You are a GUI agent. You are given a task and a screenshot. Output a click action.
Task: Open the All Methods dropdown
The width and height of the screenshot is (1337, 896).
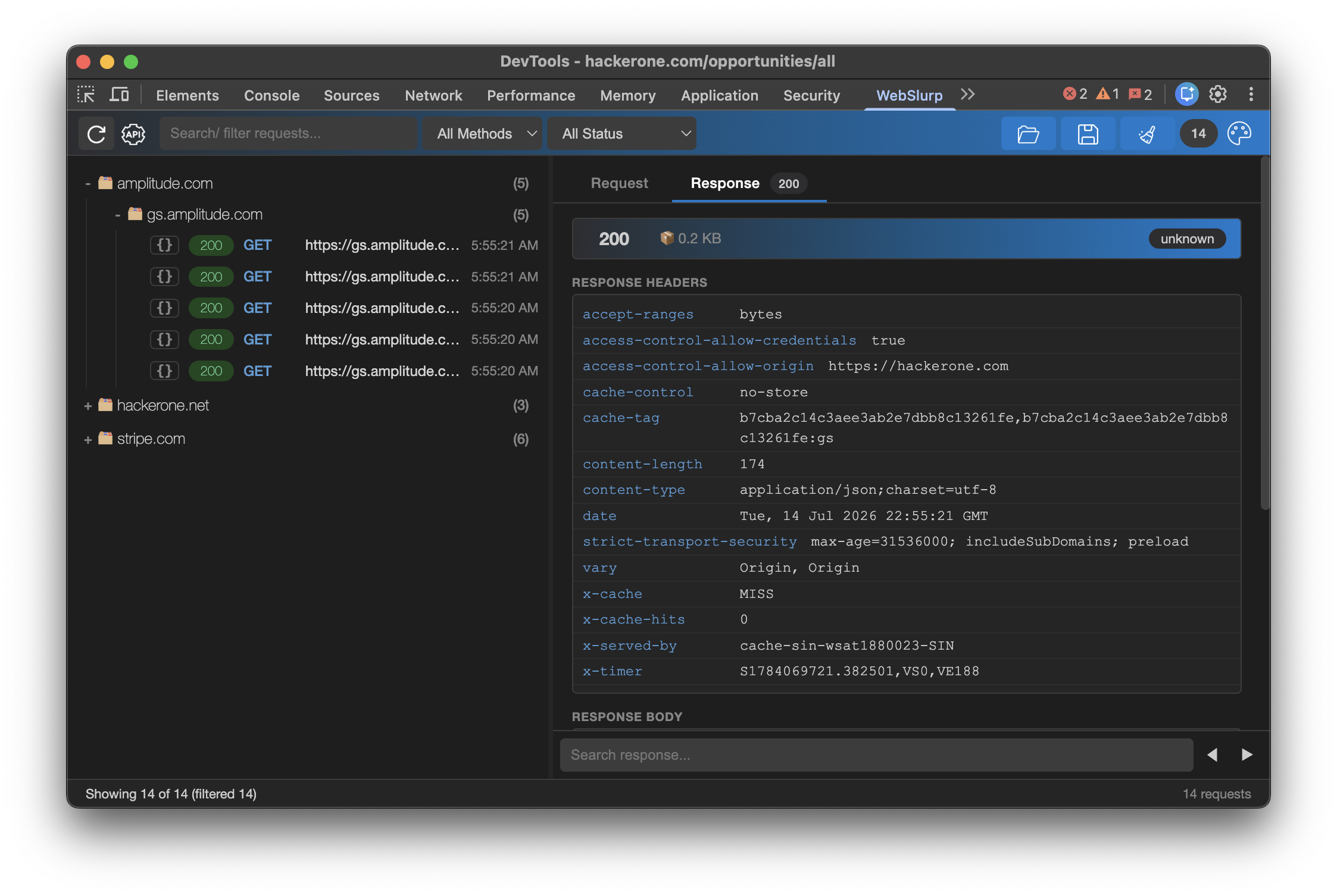[x=482, y=134]
